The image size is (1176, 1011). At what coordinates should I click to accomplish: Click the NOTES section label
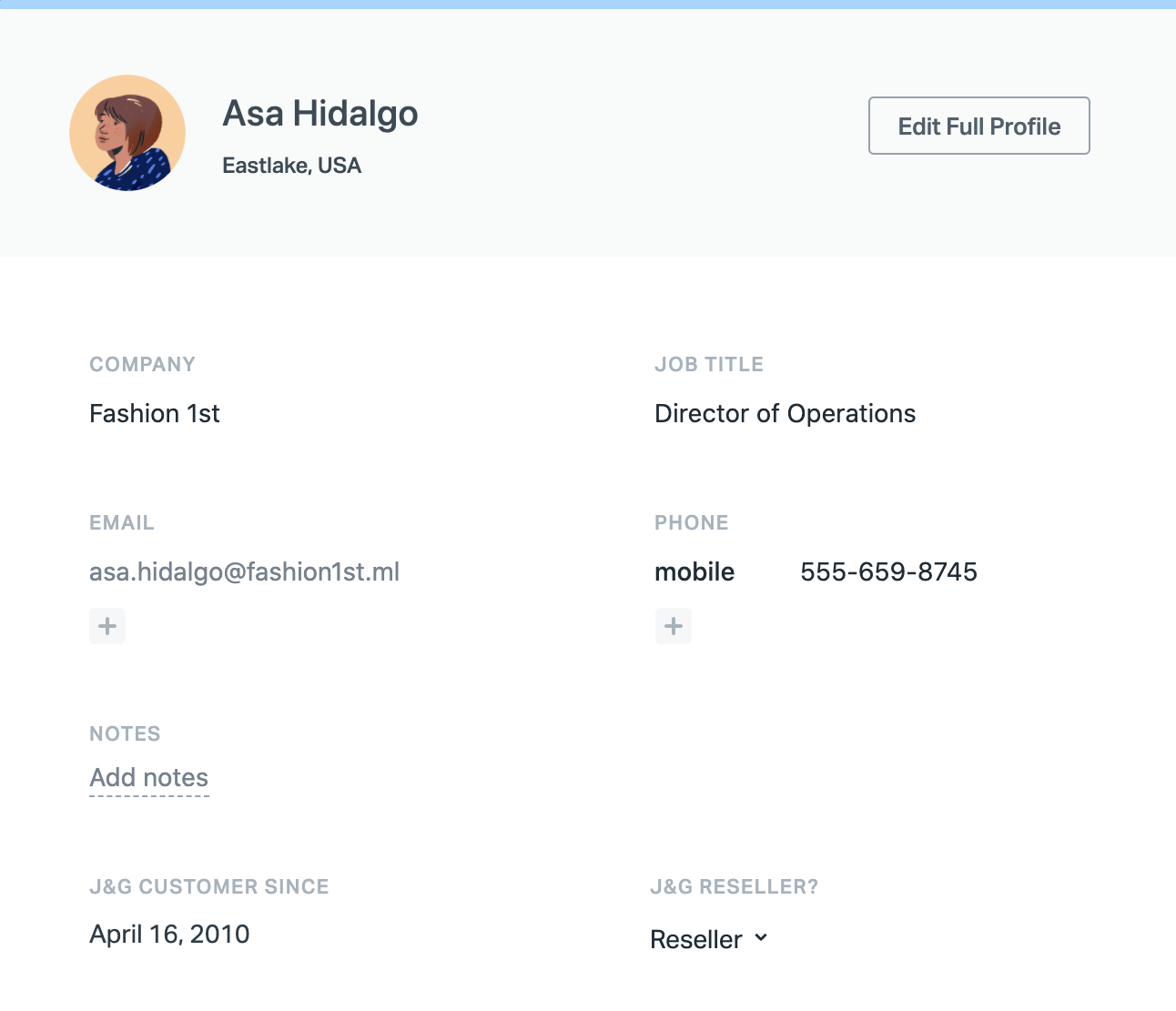125,734
